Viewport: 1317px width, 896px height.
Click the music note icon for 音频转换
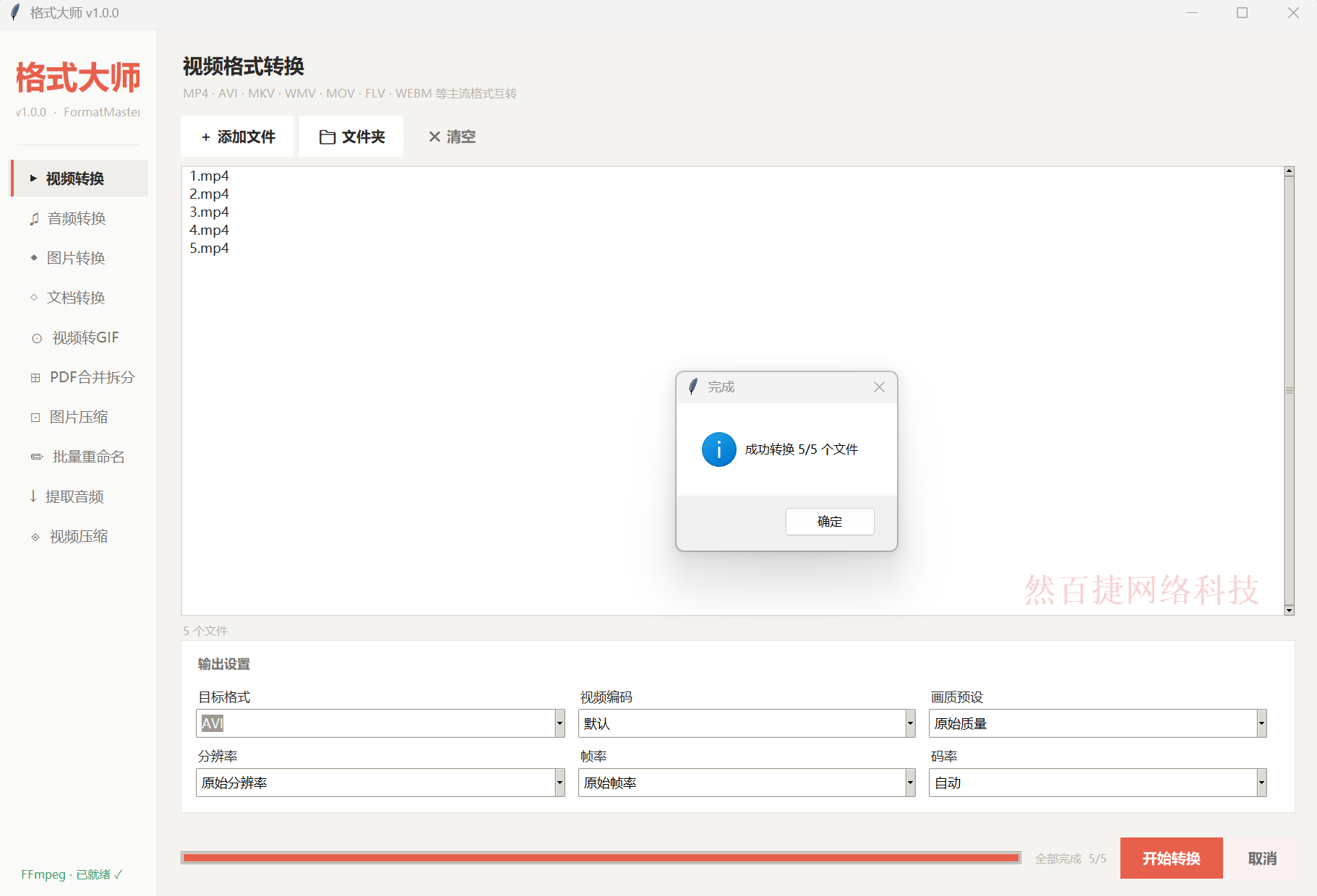[x=34, y=219]
